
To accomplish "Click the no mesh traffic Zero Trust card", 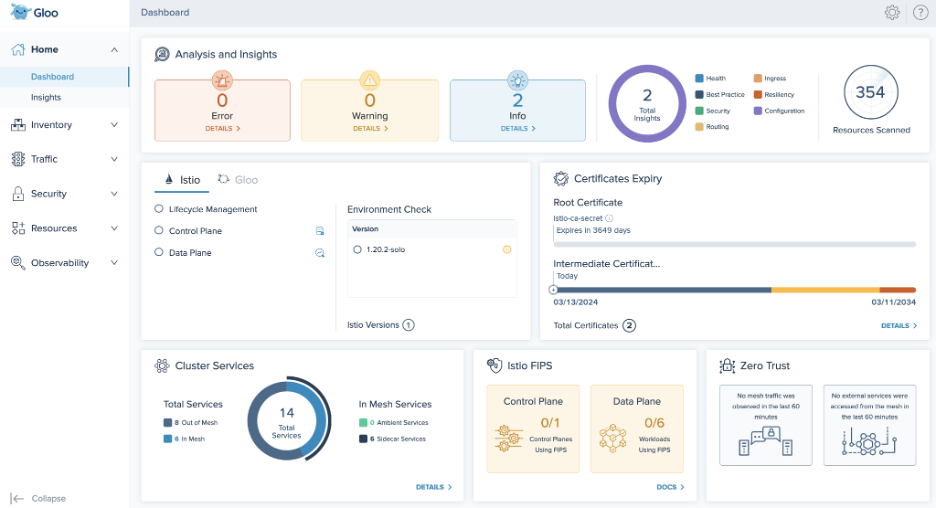I will pyautogui.click(x=766, y=425).
